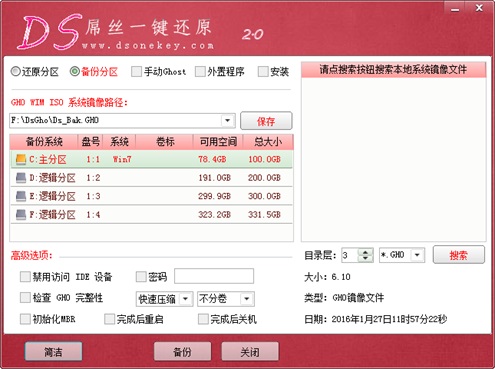Click the image path text field
This screenshot has width=495, height=369.
[115, 120]
